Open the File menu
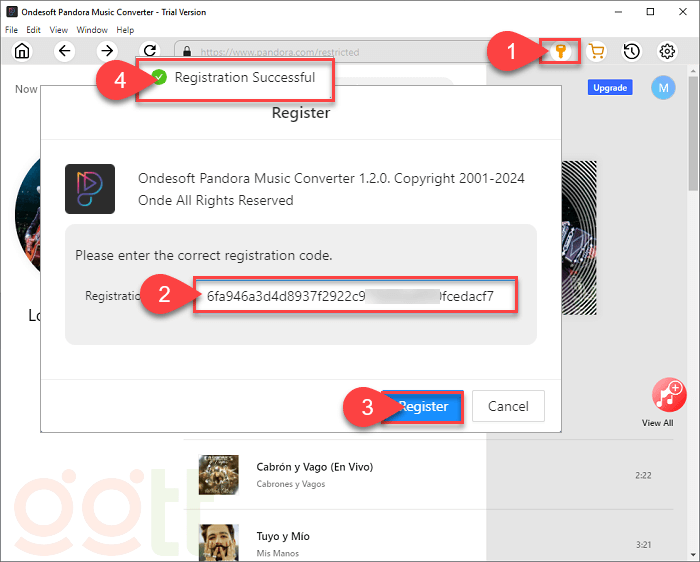Screen dimensions: 700x562 [12, 30]
